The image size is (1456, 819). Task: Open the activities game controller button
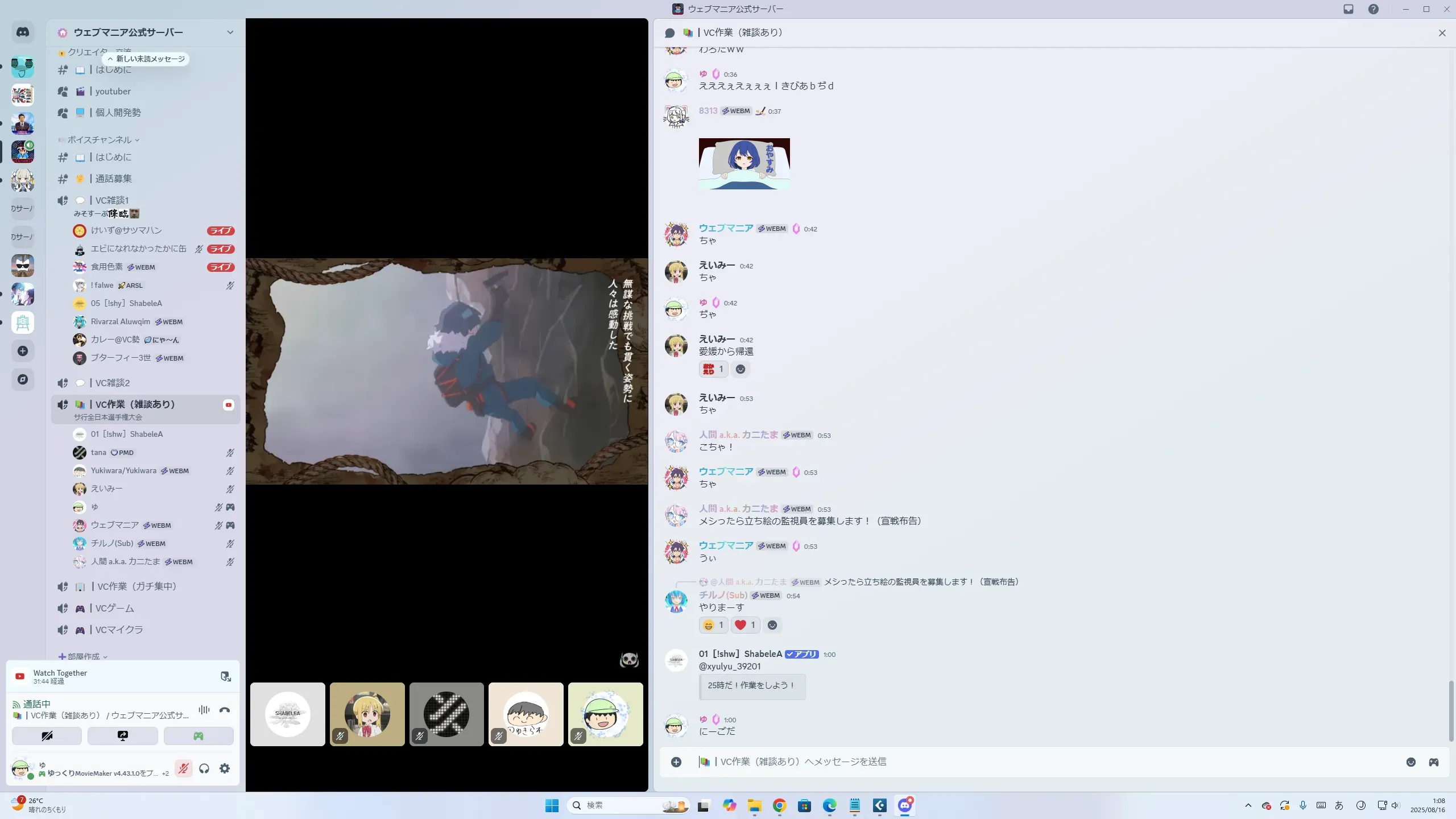(198, 736)
